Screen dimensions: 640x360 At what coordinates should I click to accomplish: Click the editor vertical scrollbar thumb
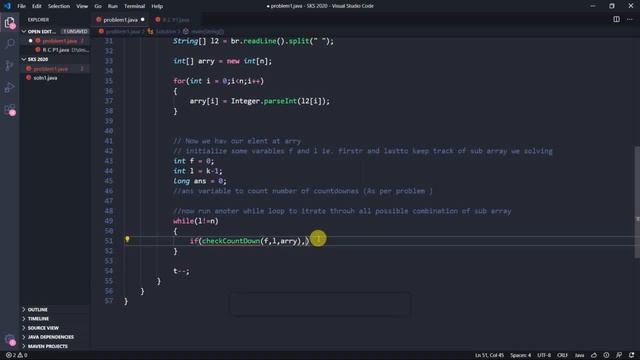pos(637,202)
